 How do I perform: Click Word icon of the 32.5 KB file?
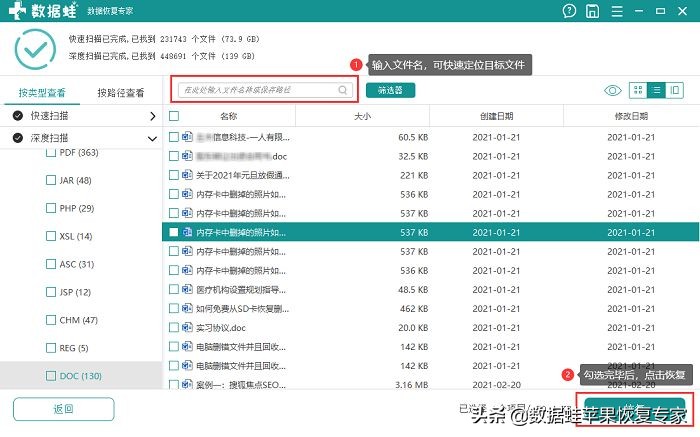click(187, 156)
